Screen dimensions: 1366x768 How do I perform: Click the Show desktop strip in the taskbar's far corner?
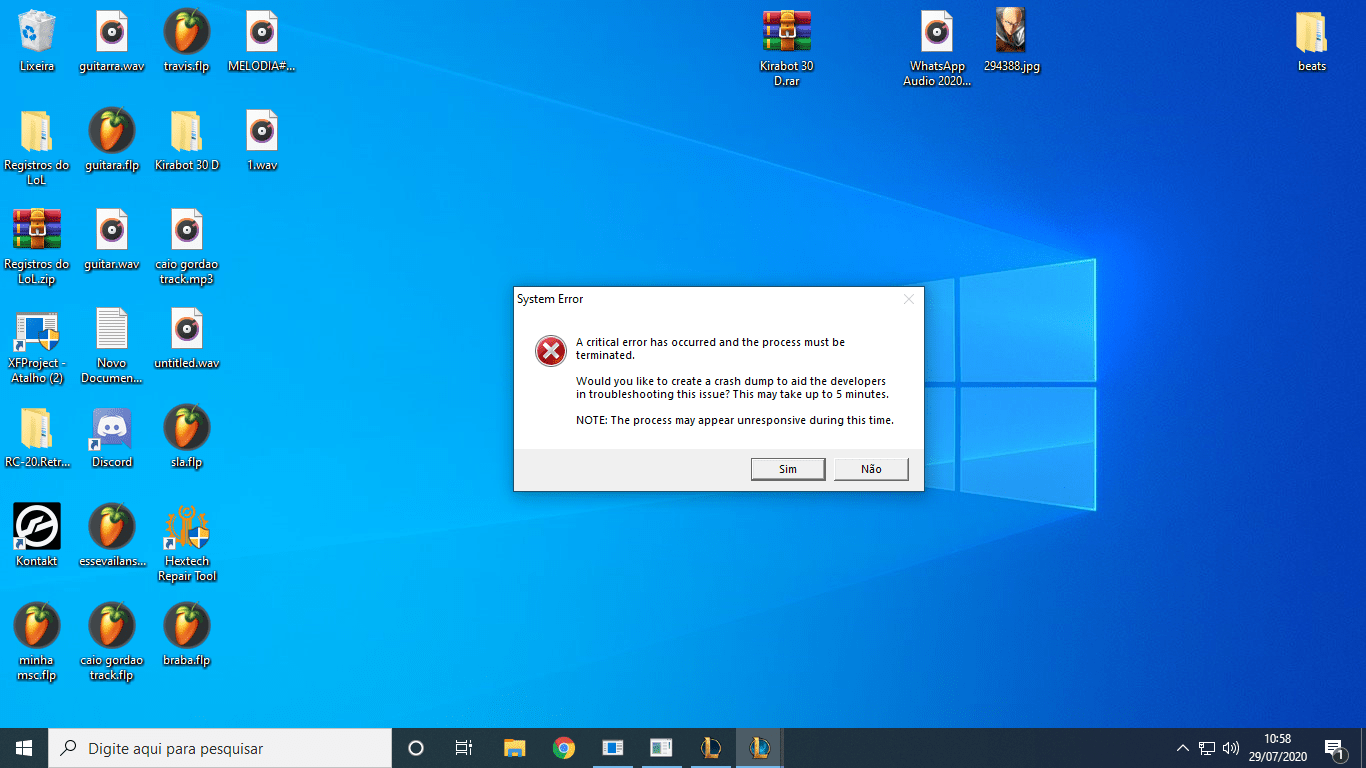1363,748
